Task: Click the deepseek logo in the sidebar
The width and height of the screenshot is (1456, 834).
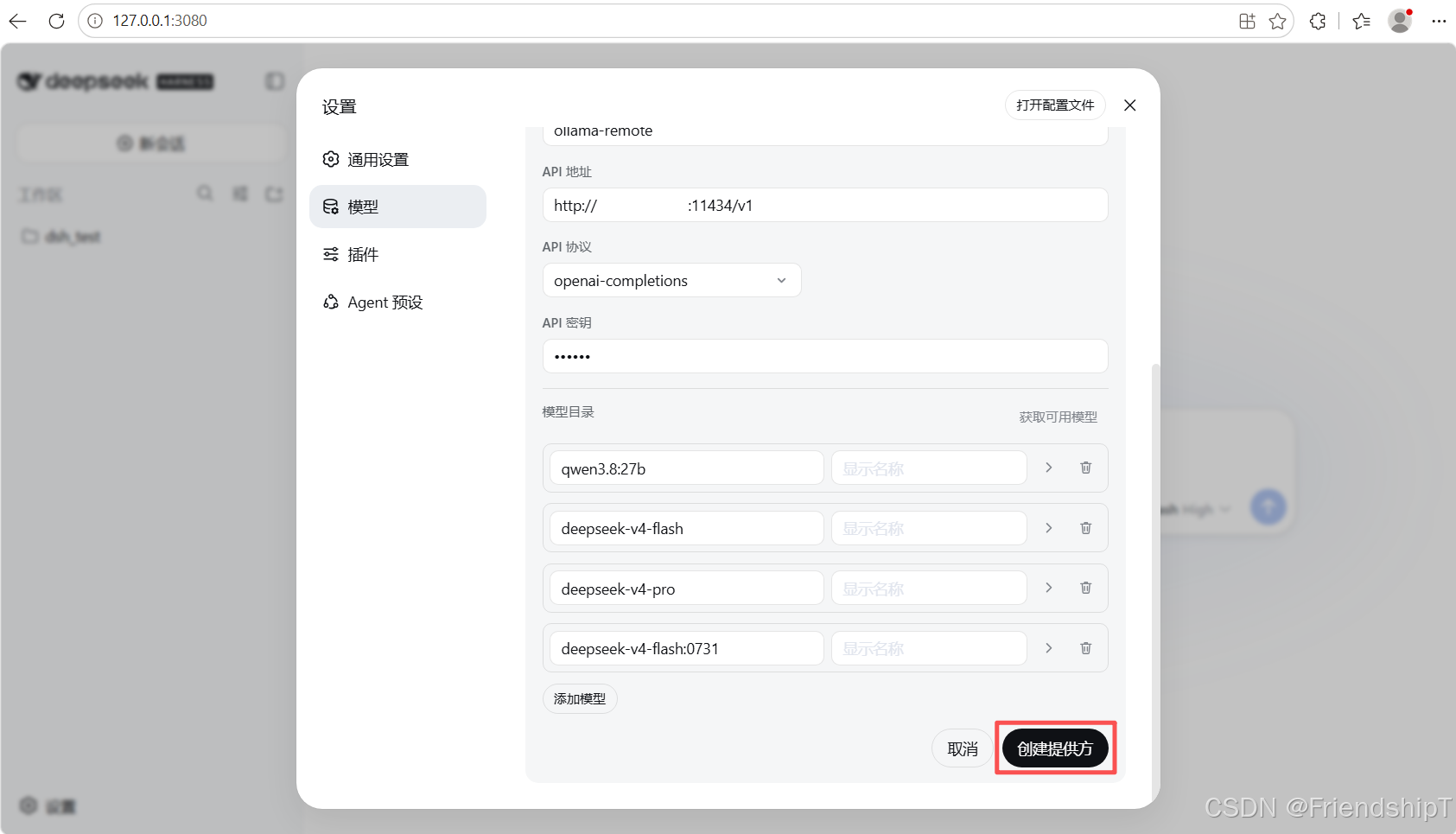Action: (x=116, y=81)
